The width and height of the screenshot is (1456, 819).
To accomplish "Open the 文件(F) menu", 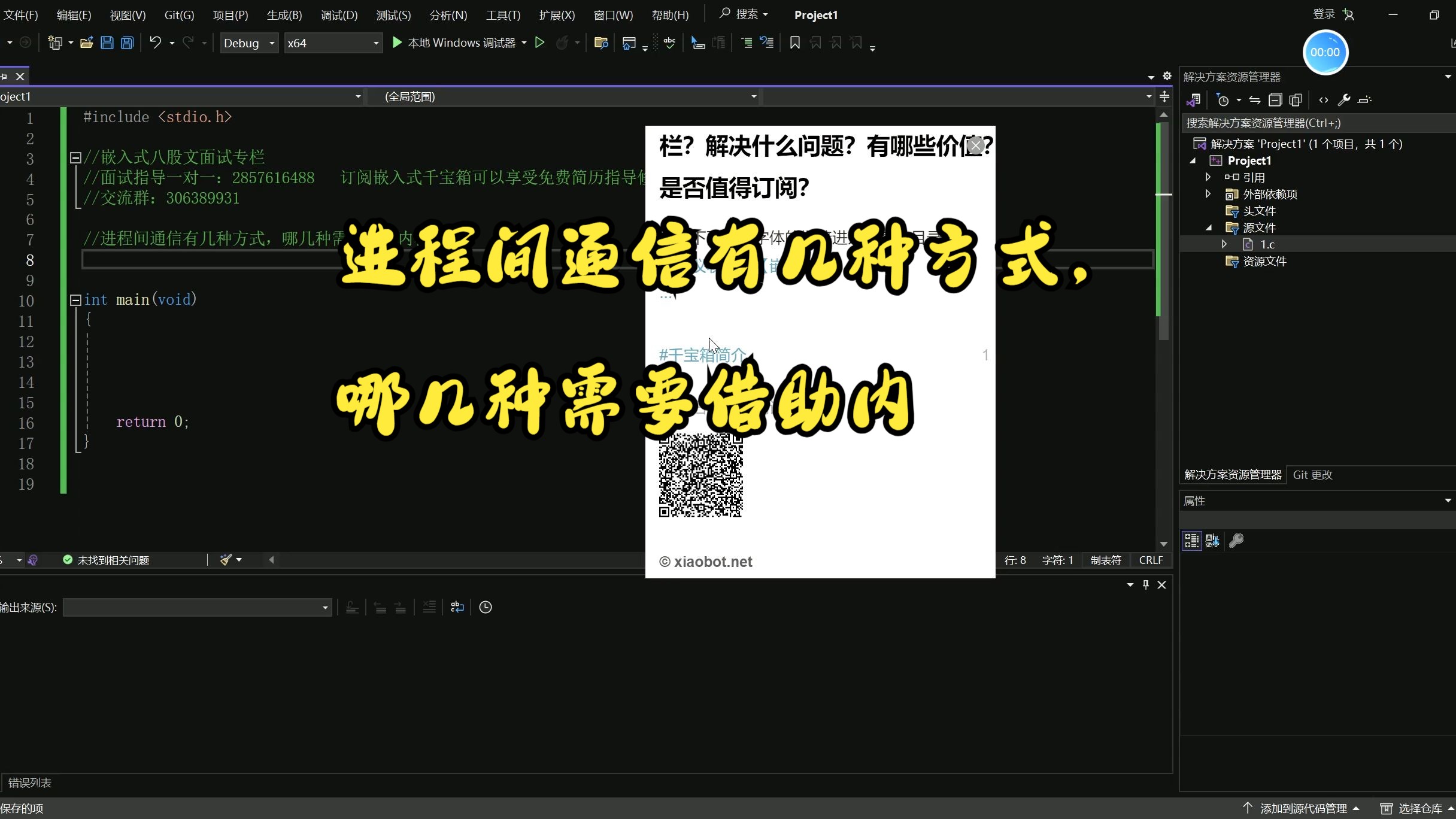I will pos(20,15).
